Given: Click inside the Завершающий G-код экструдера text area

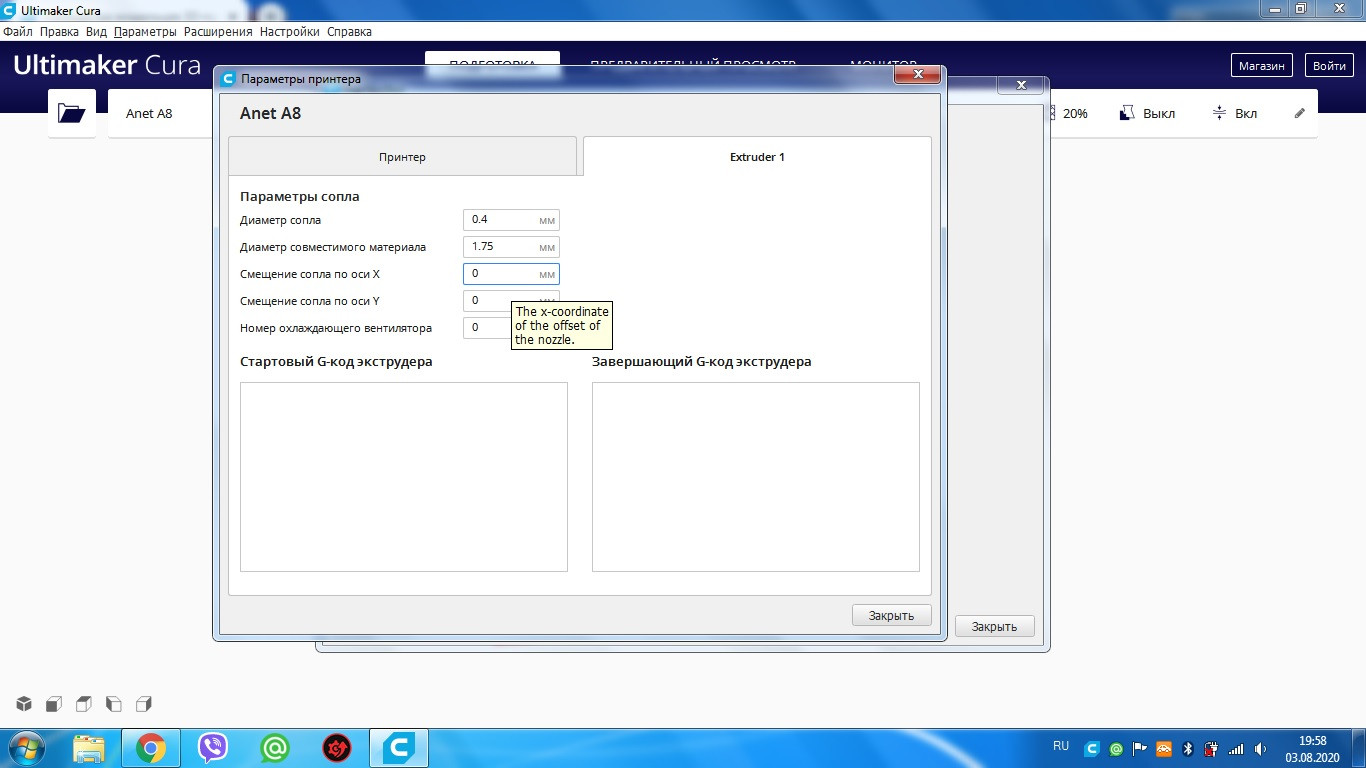Looking at the screenshot, I should coord(756,477).
